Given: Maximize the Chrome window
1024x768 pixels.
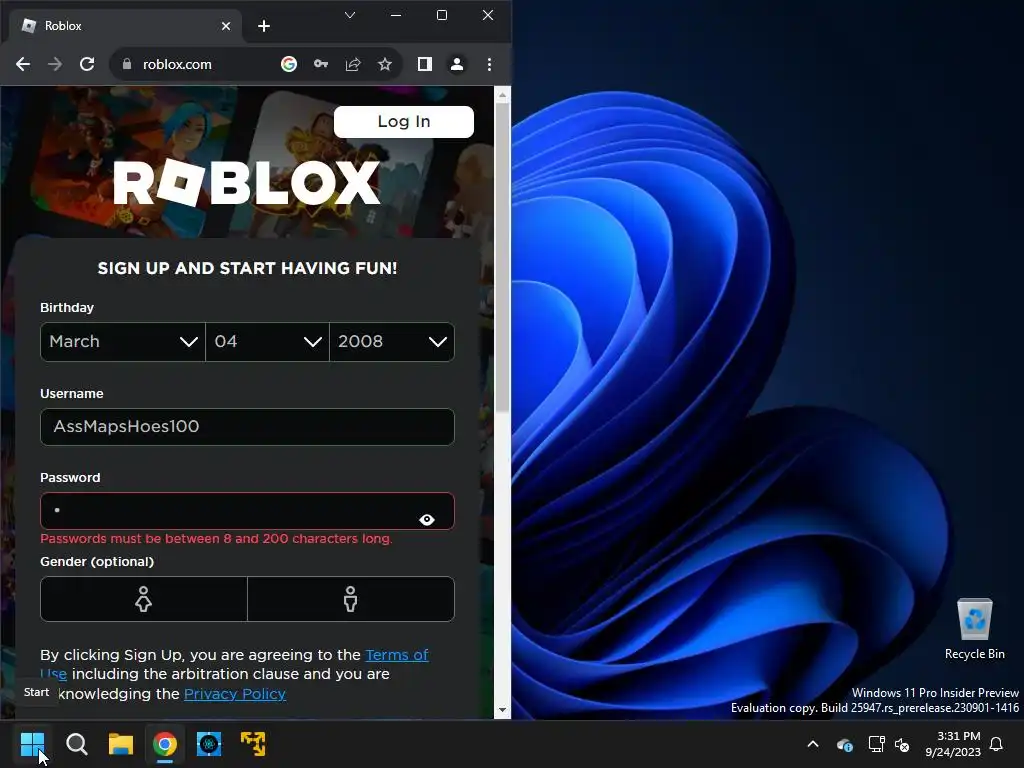Looking at the screenshot, I should coord(442,15).
